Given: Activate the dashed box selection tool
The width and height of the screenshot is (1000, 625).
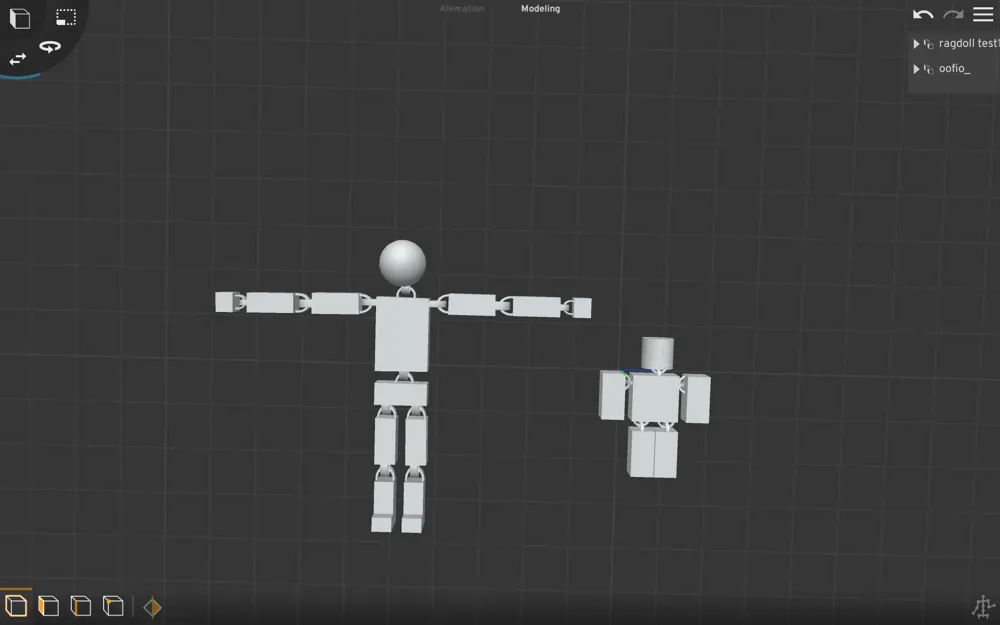Looking at the screenshot, I should [x=66, y=17].
